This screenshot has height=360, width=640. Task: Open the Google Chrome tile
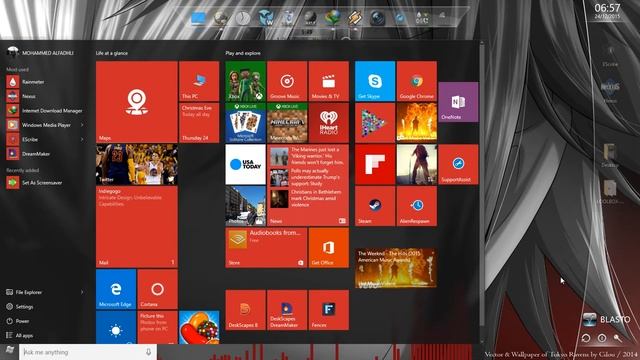pyautogui.click(x=417, y=81)
